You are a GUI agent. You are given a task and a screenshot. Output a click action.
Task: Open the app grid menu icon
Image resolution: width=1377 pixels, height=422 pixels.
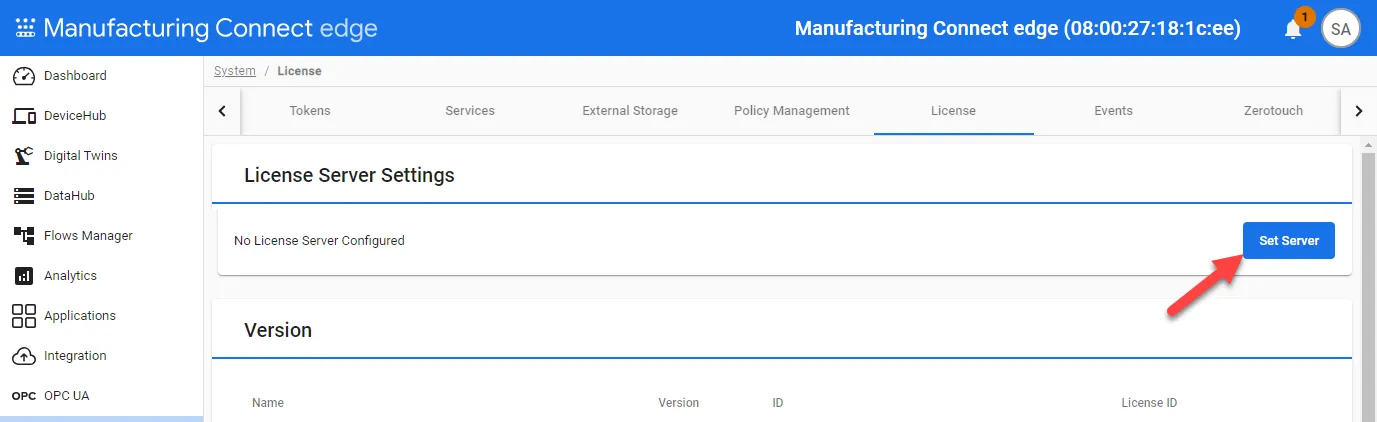(x=24, y=28)
